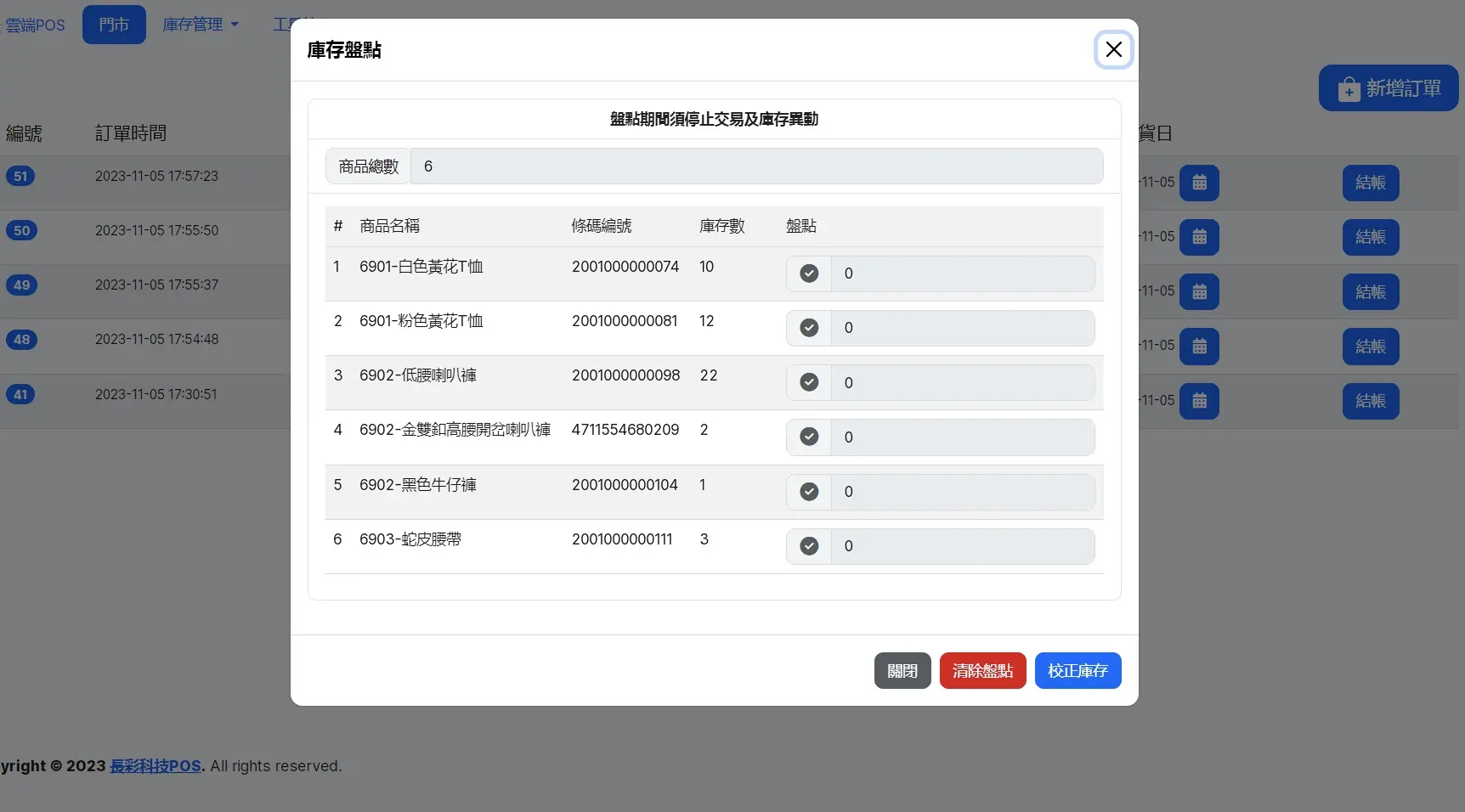Click check icon for 6903-蛇皮腰帶 row
The width and height of the screenshot is (1465, 812).
click(x=809, y=546)
